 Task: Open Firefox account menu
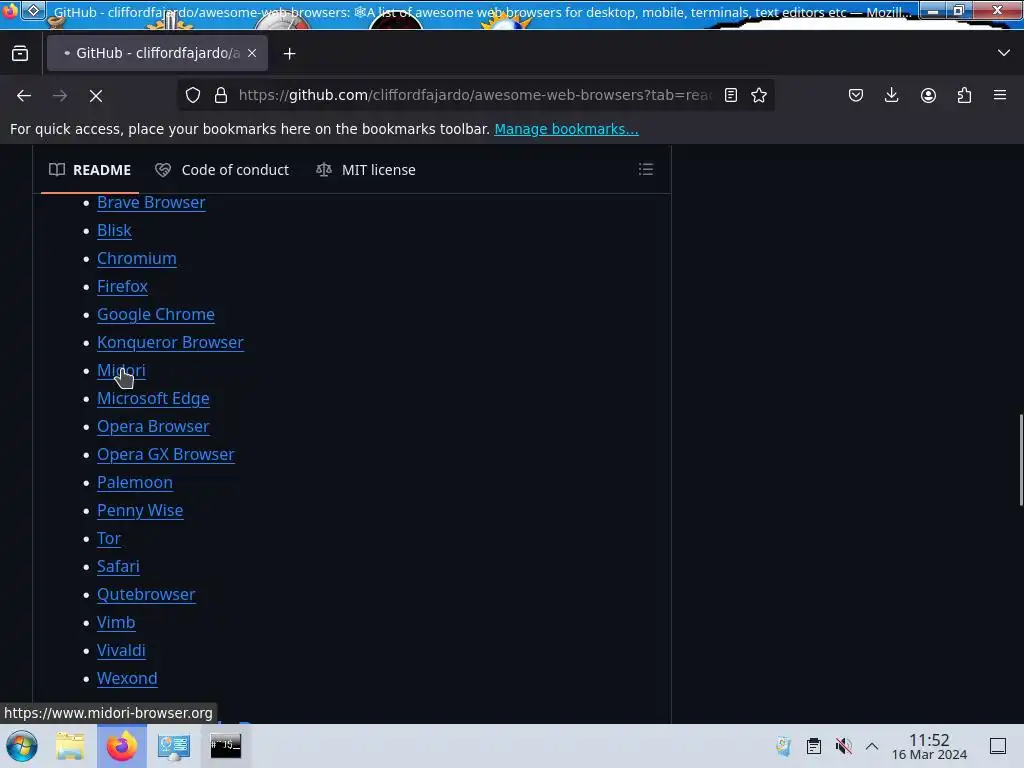point(928,95)
